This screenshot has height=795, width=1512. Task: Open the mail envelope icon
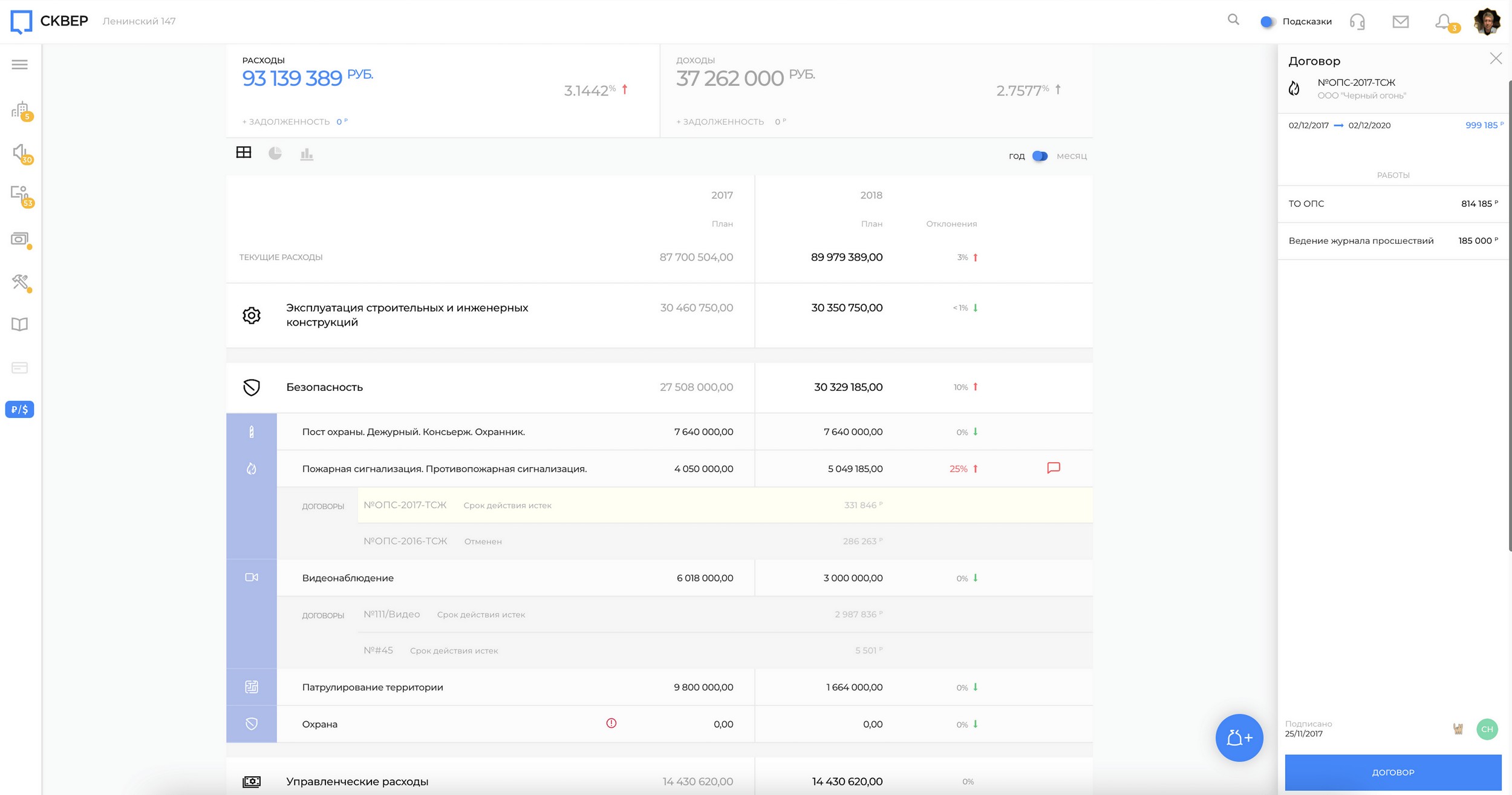[1400, 22]
